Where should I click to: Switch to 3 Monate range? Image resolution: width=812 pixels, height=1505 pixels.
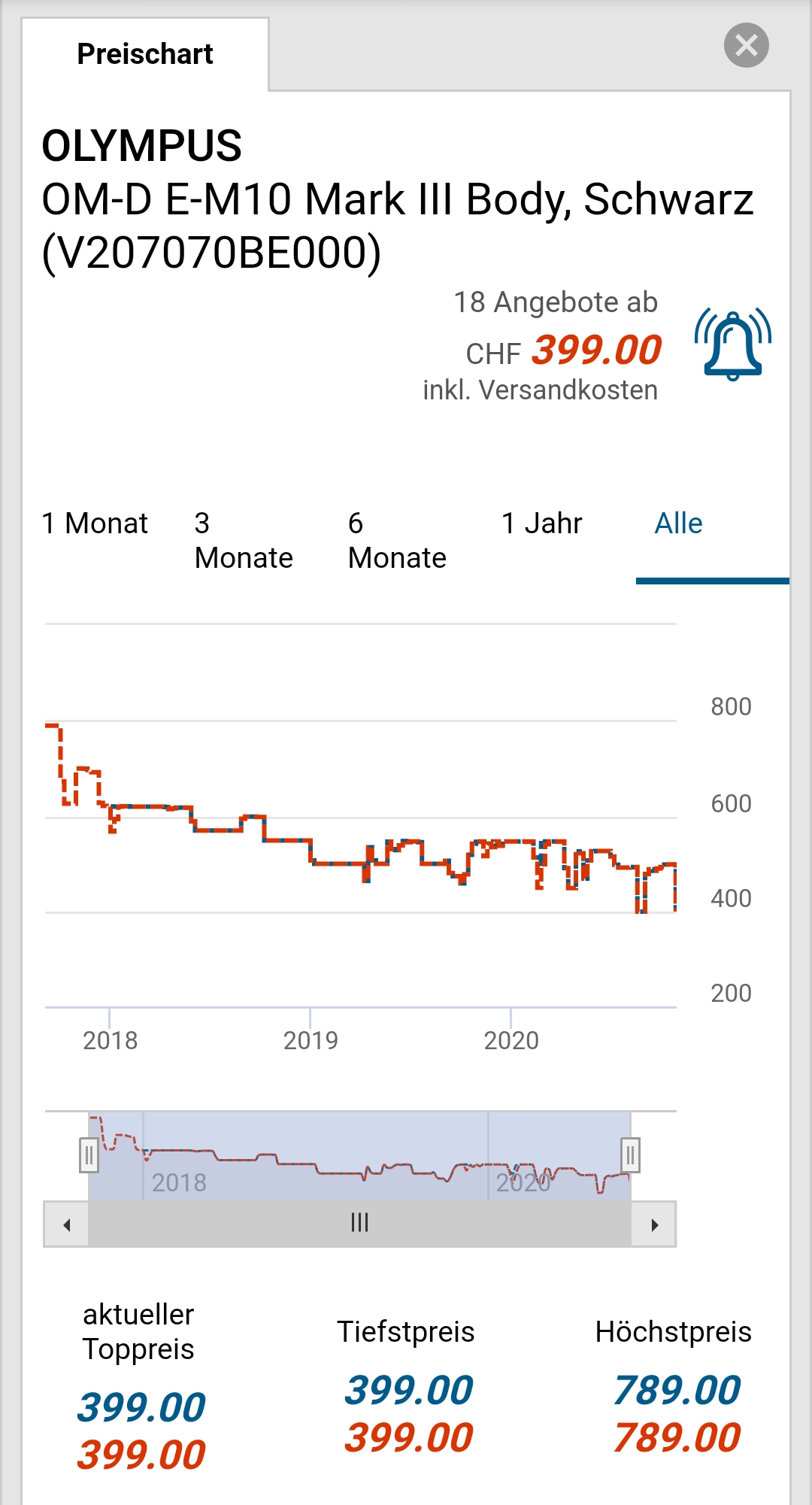[244, 541]
